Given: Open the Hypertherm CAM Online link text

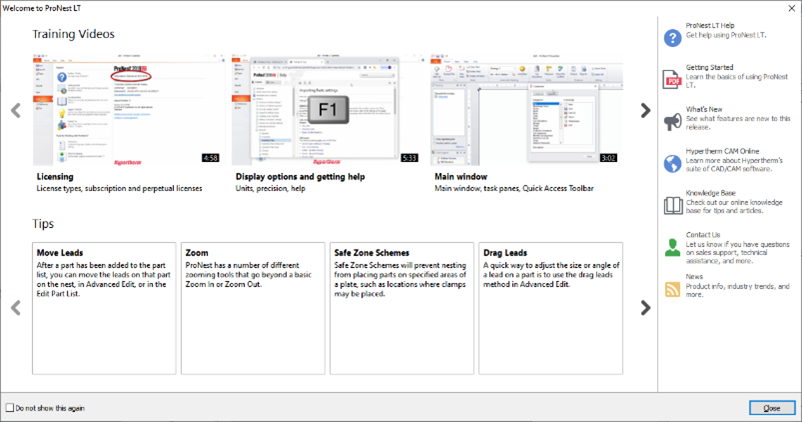Looking at the screenshot, I should [722, 151].
